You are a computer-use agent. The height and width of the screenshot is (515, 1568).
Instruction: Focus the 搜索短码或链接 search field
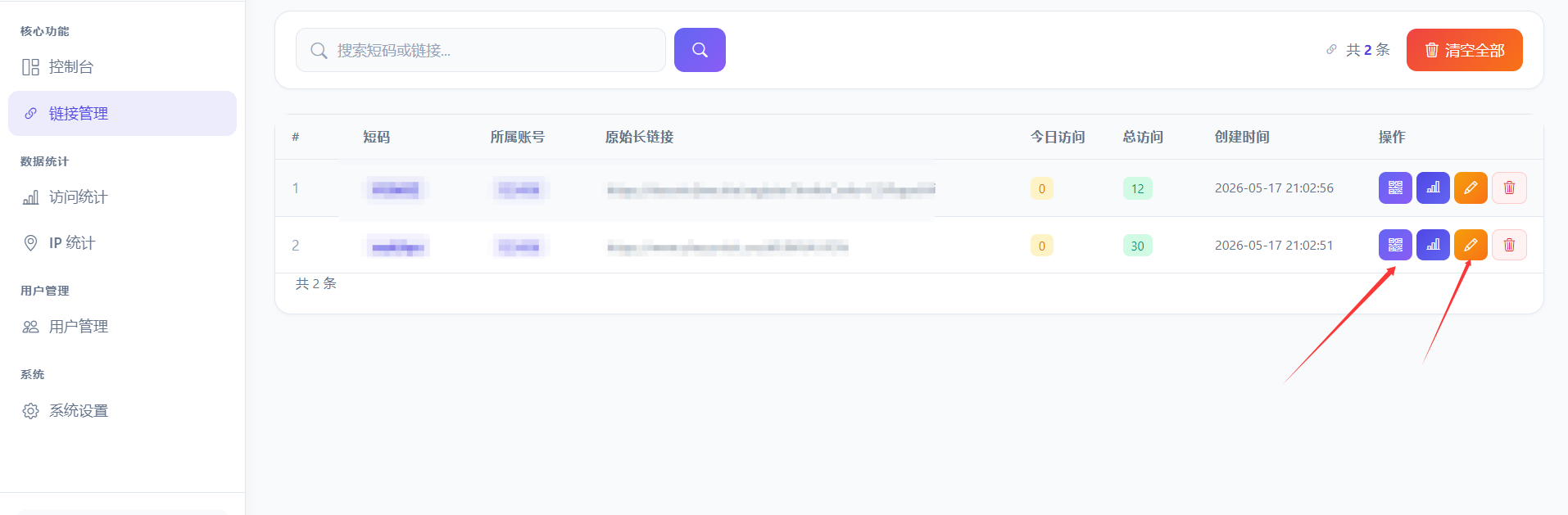pyautogui.click(x=481, y=50)
